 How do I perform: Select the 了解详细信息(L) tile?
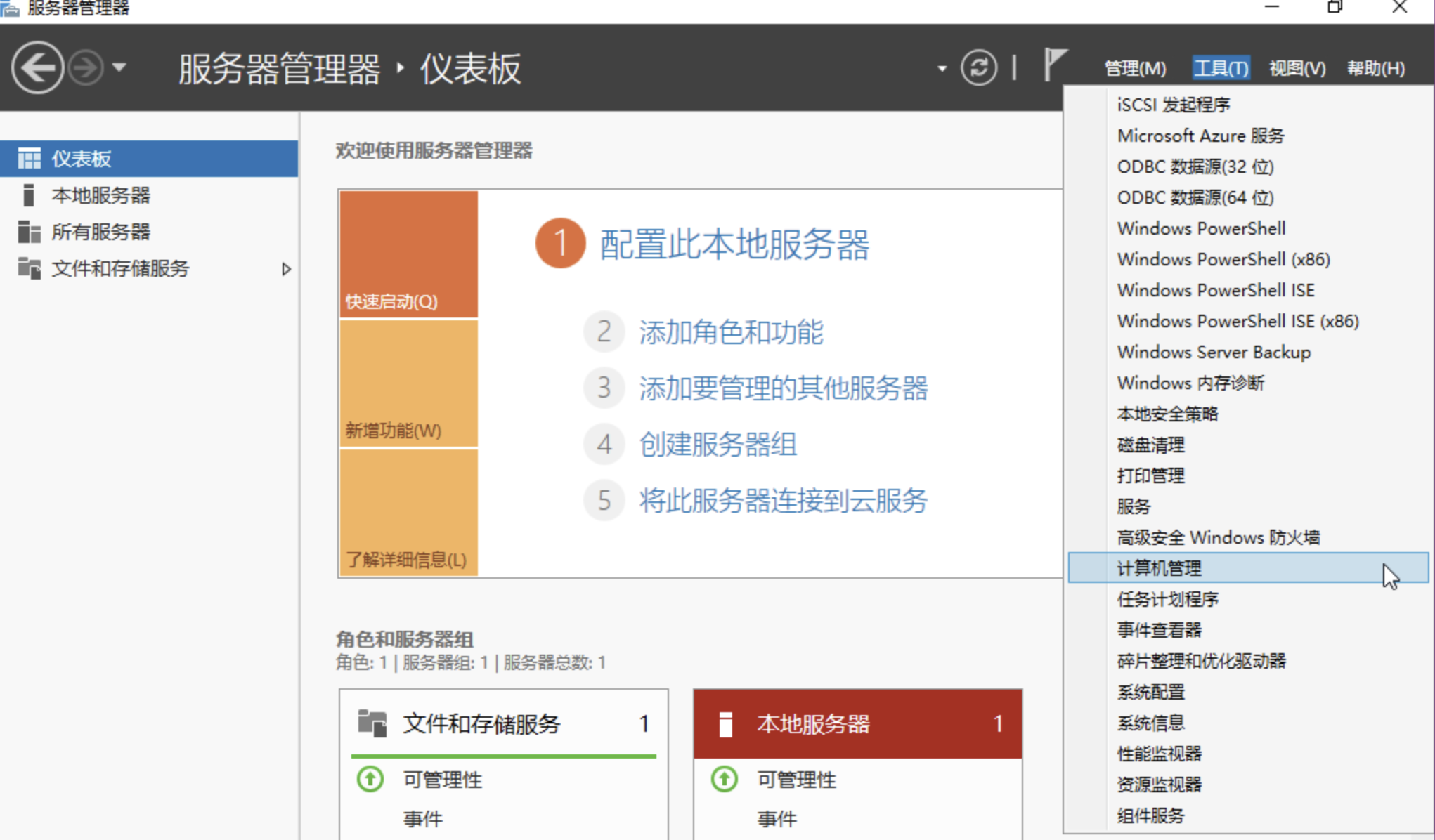[x=408, y=513]
